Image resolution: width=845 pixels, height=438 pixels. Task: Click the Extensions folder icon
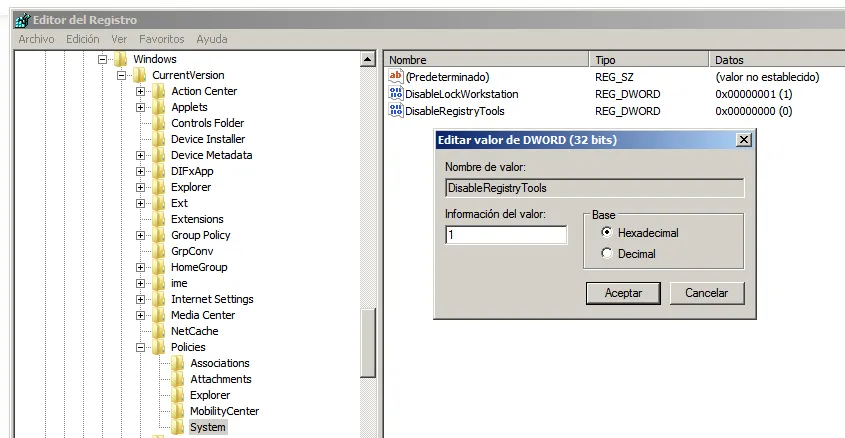[x=158, y=219]
